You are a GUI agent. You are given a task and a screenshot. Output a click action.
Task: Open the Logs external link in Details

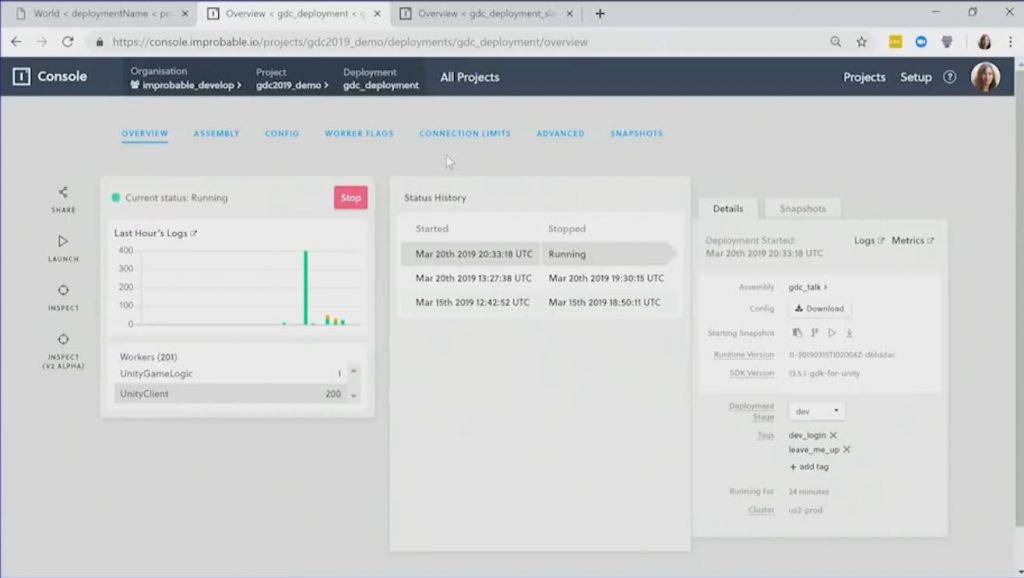(x=869, y=240)
